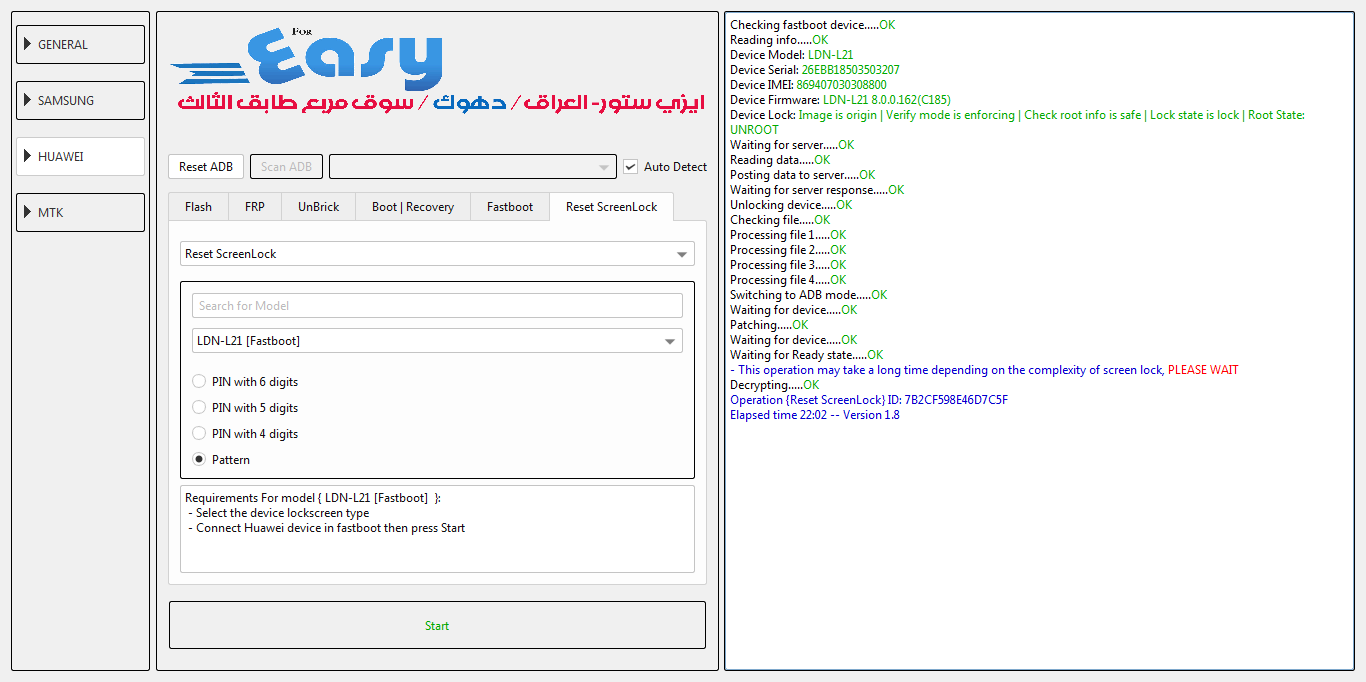Screen dimensions: 1366x682
Task: Click 'Select the device lockscreen type' text
Action: point(283,513)
